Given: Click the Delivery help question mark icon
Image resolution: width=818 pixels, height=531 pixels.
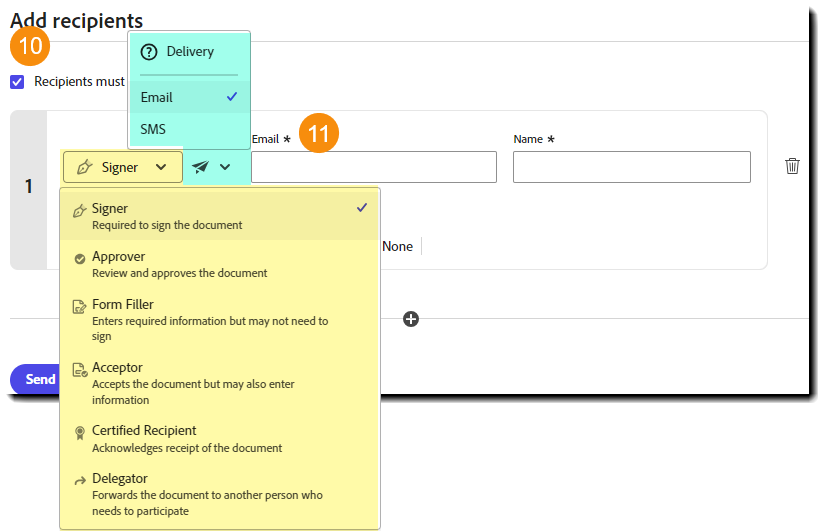Looking at the screenshot, I should (x=150, y=52).
